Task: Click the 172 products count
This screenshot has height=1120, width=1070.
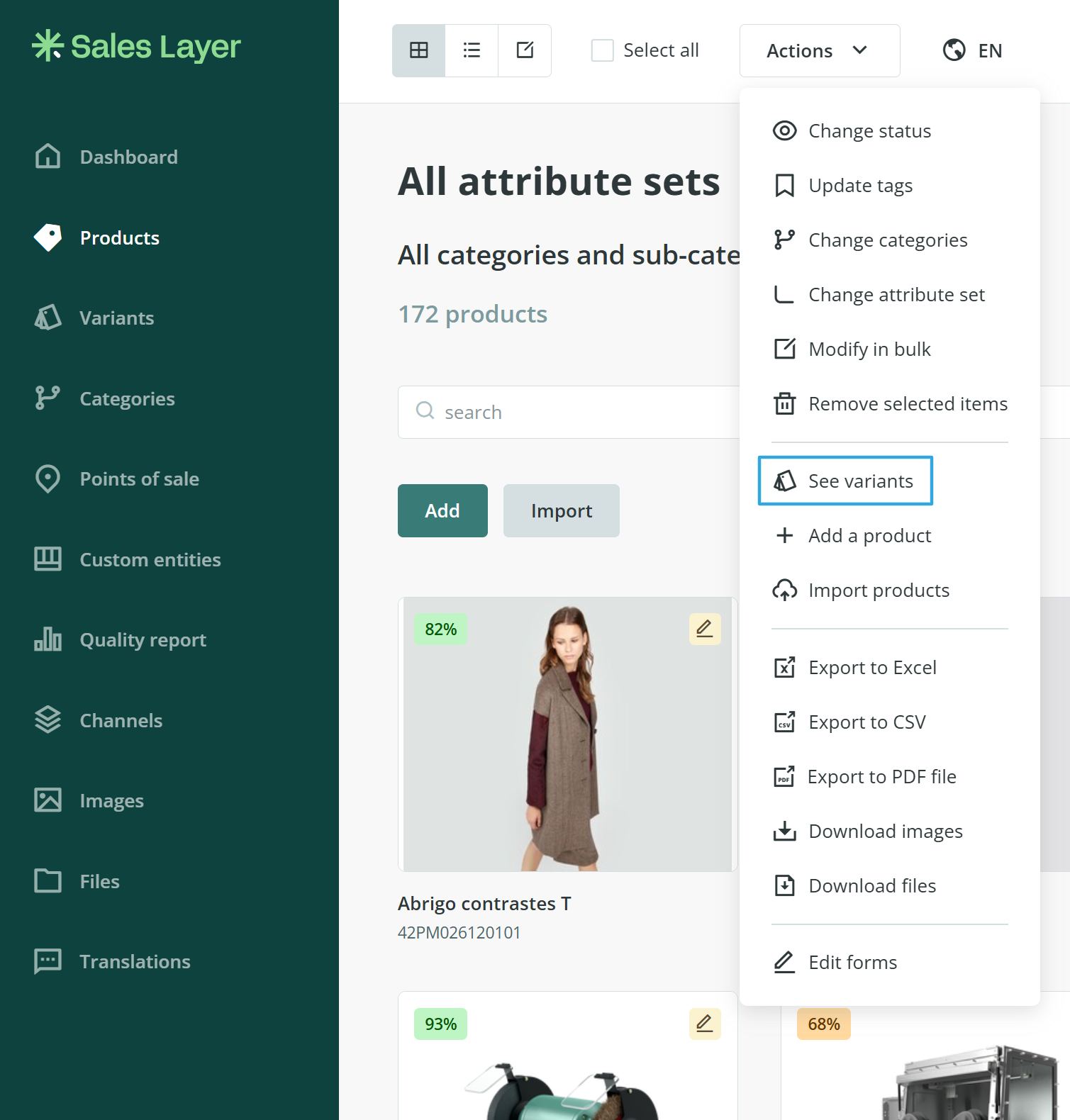Action: coord(472,313)
